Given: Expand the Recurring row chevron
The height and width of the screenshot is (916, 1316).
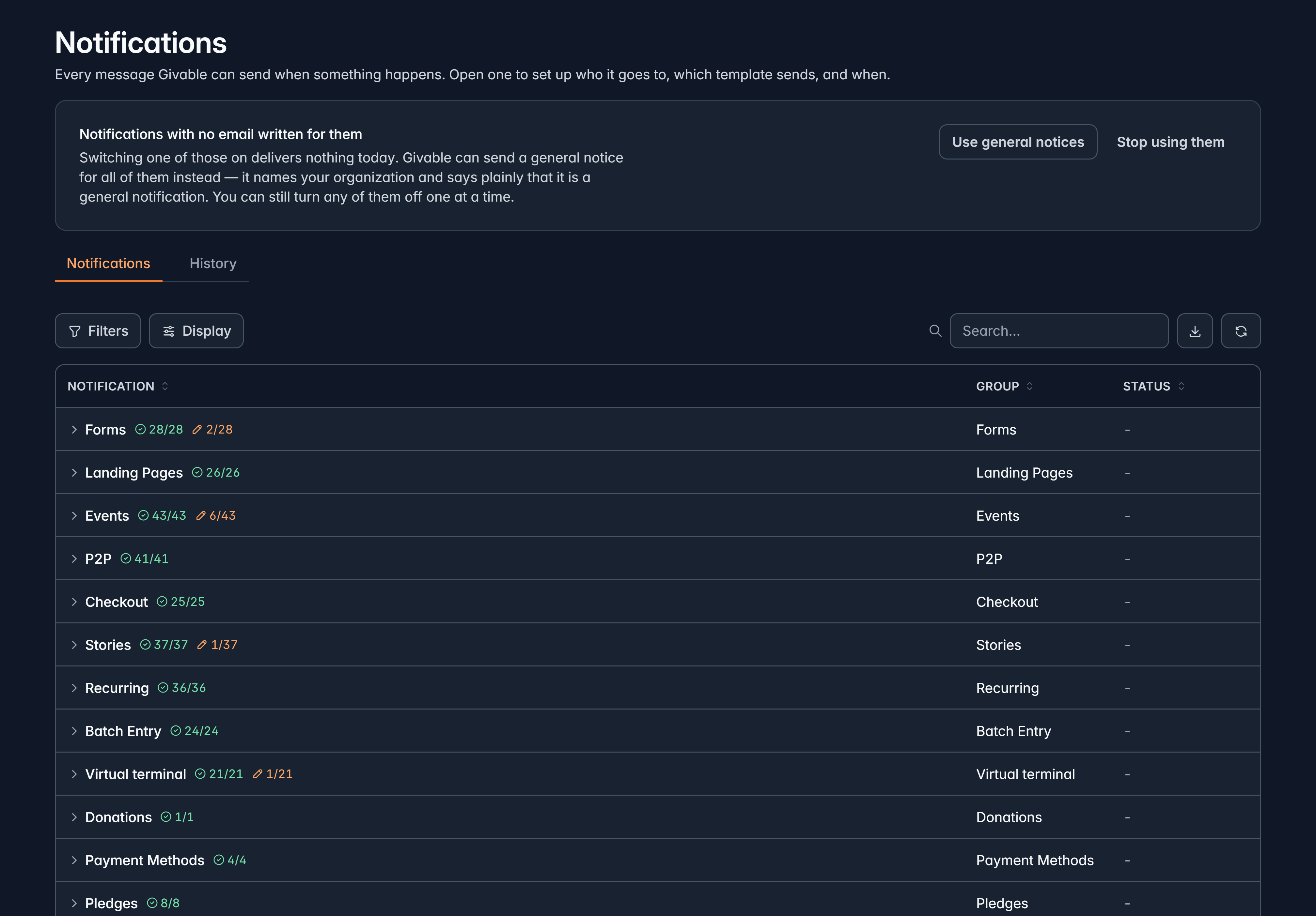Looking at the screenshot, I should [x=74, y=688].
